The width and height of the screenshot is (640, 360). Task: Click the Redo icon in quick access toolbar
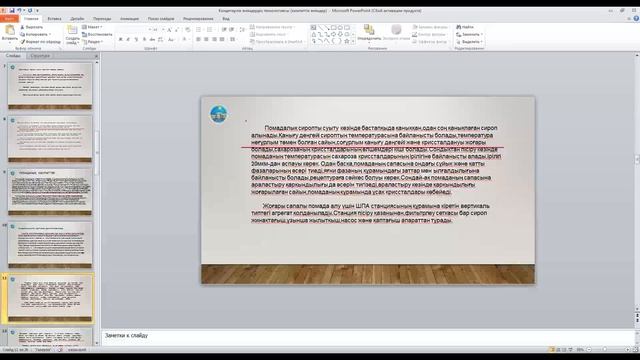(x=30, y=11)
